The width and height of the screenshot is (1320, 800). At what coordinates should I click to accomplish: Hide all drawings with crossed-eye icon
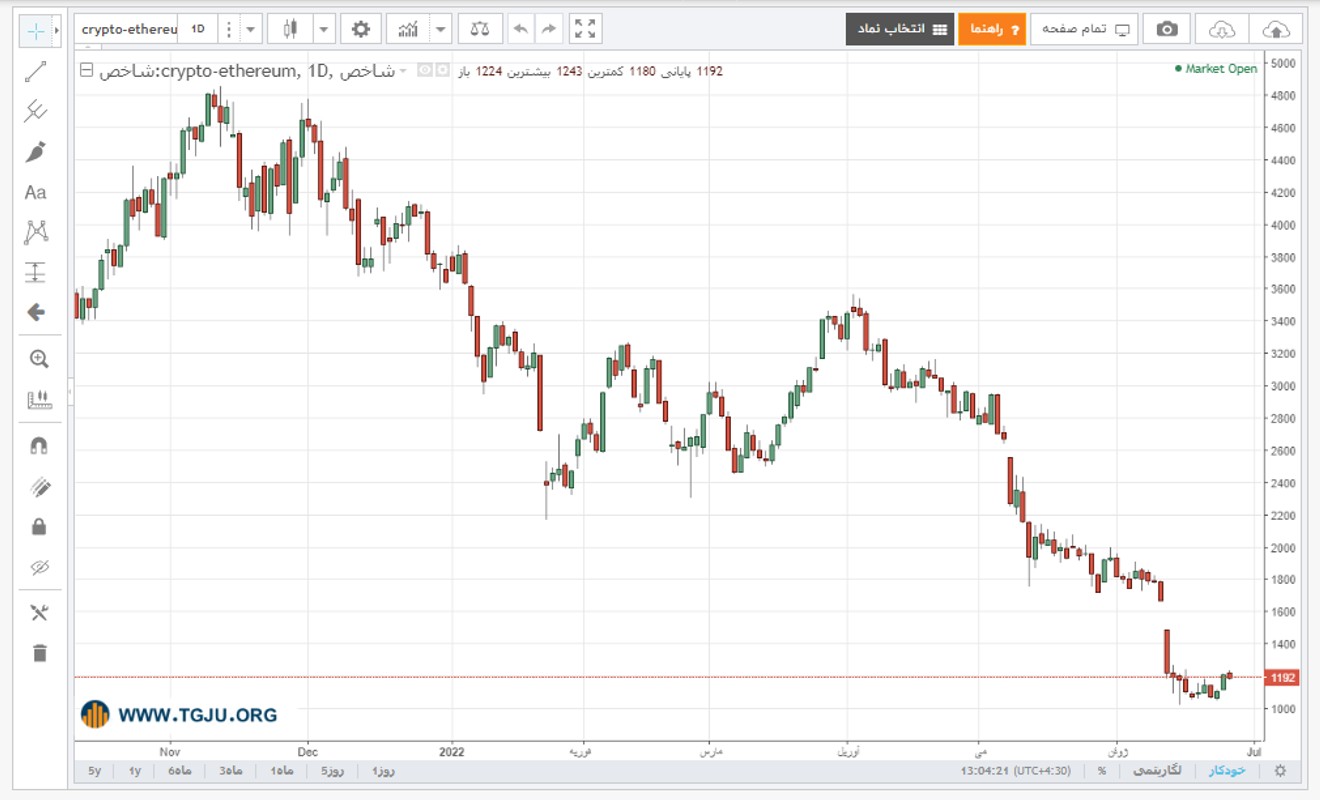(39, 567)
